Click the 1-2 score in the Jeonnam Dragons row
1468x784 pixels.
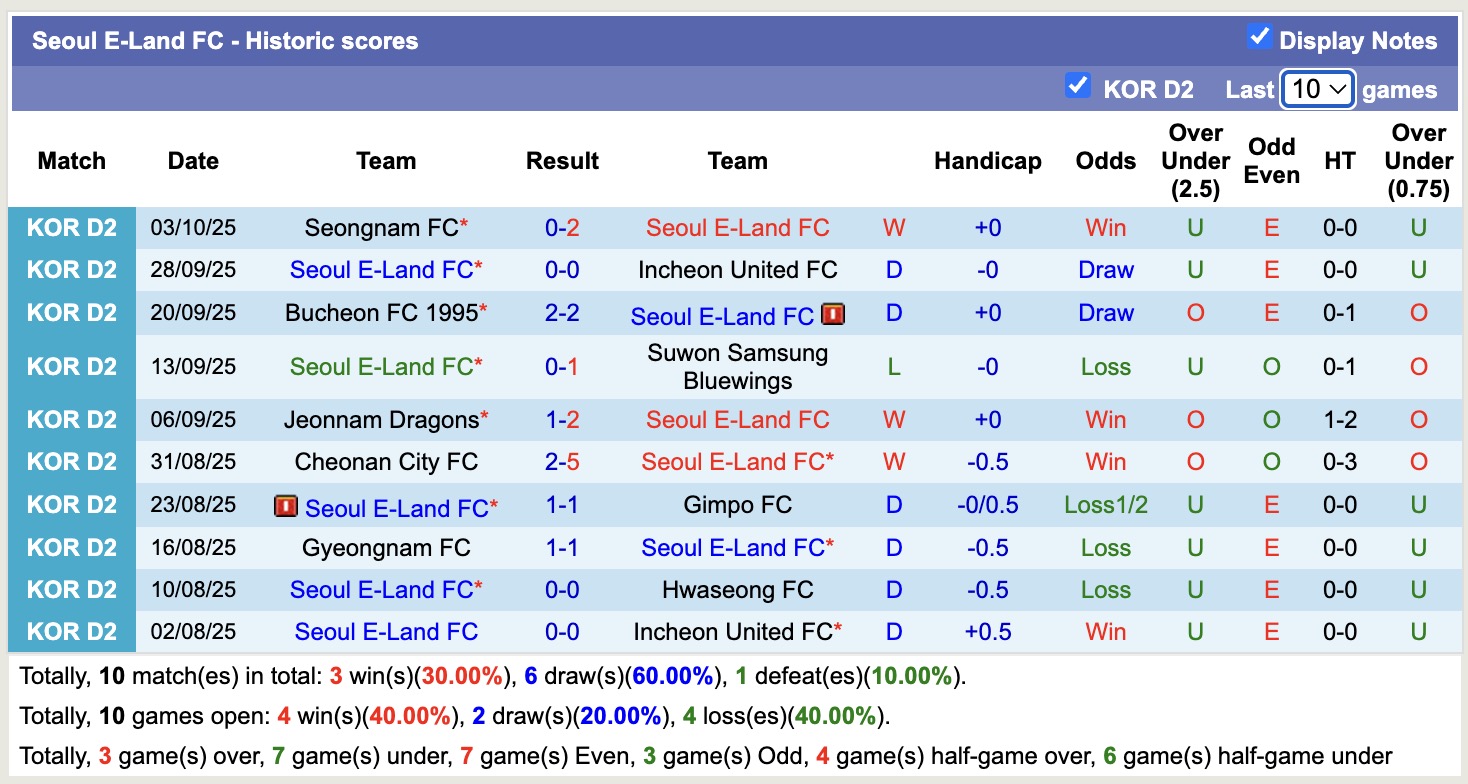tap(562, 420)
